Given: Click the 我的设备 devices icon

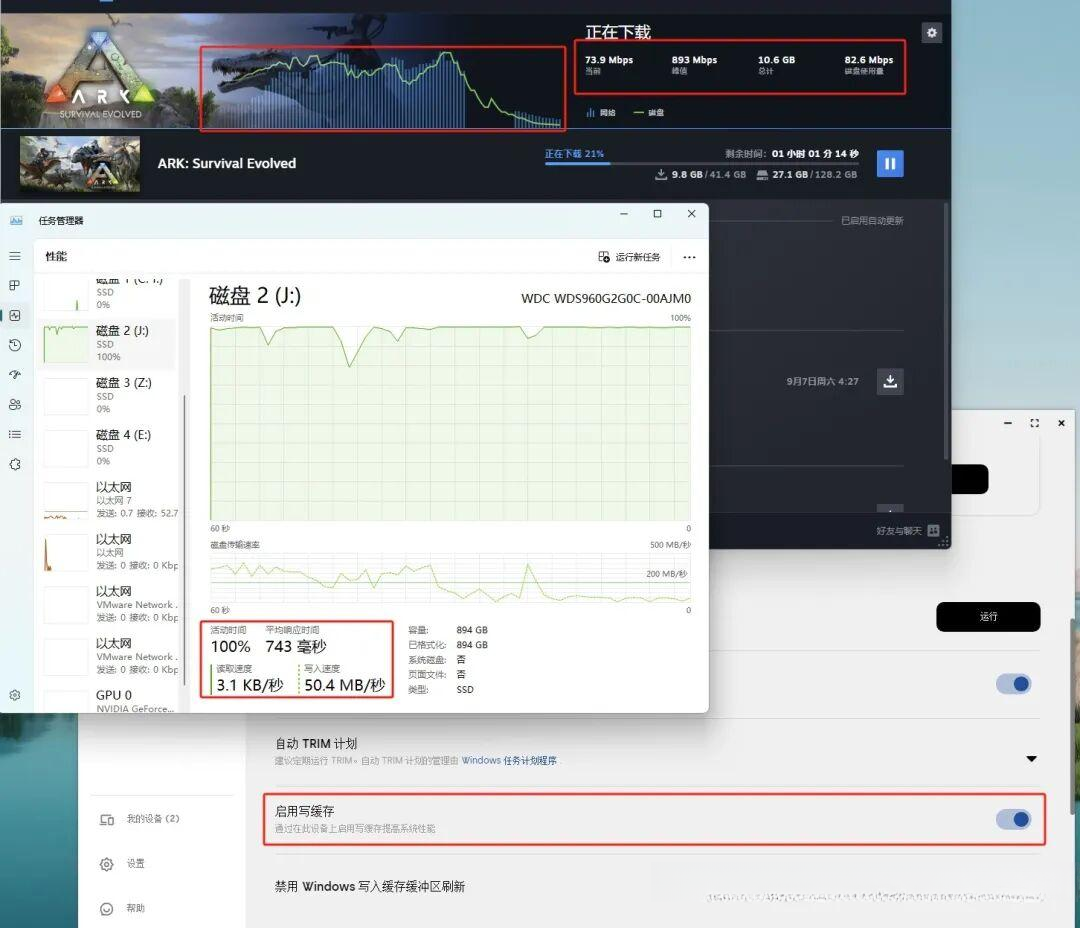Looking at the screenshot, I should [107, 819].
